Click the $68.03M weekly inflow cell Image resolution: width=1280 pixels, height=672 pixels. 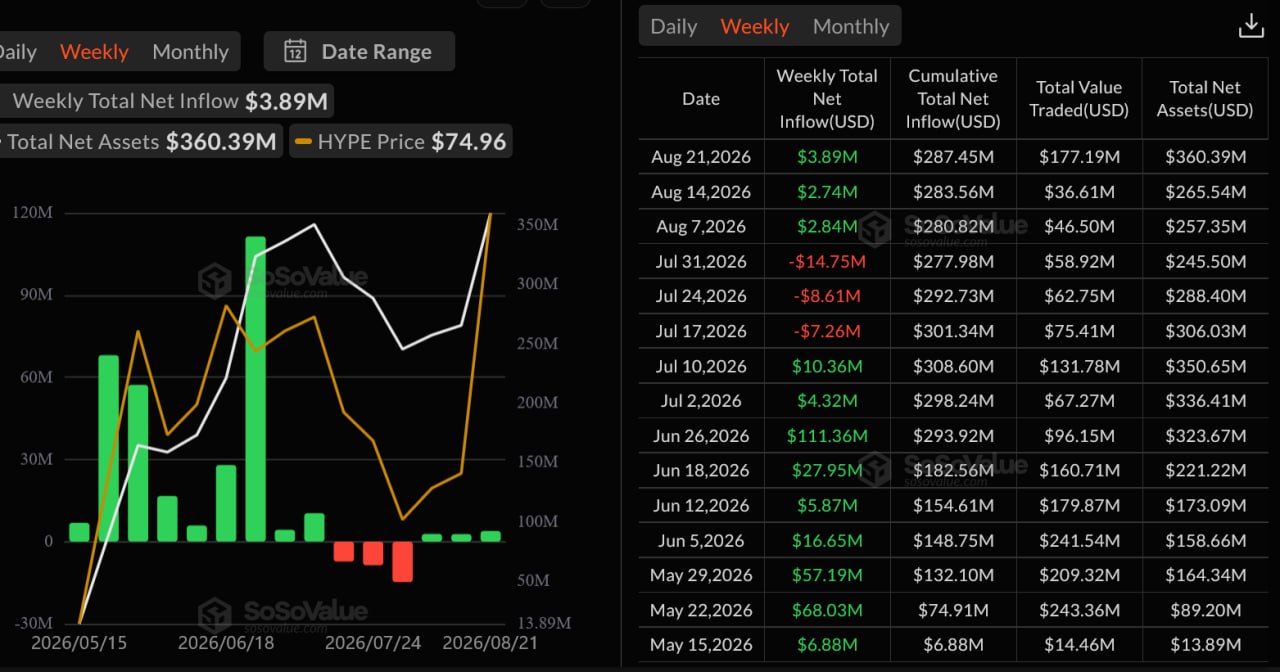pos(827,610)
